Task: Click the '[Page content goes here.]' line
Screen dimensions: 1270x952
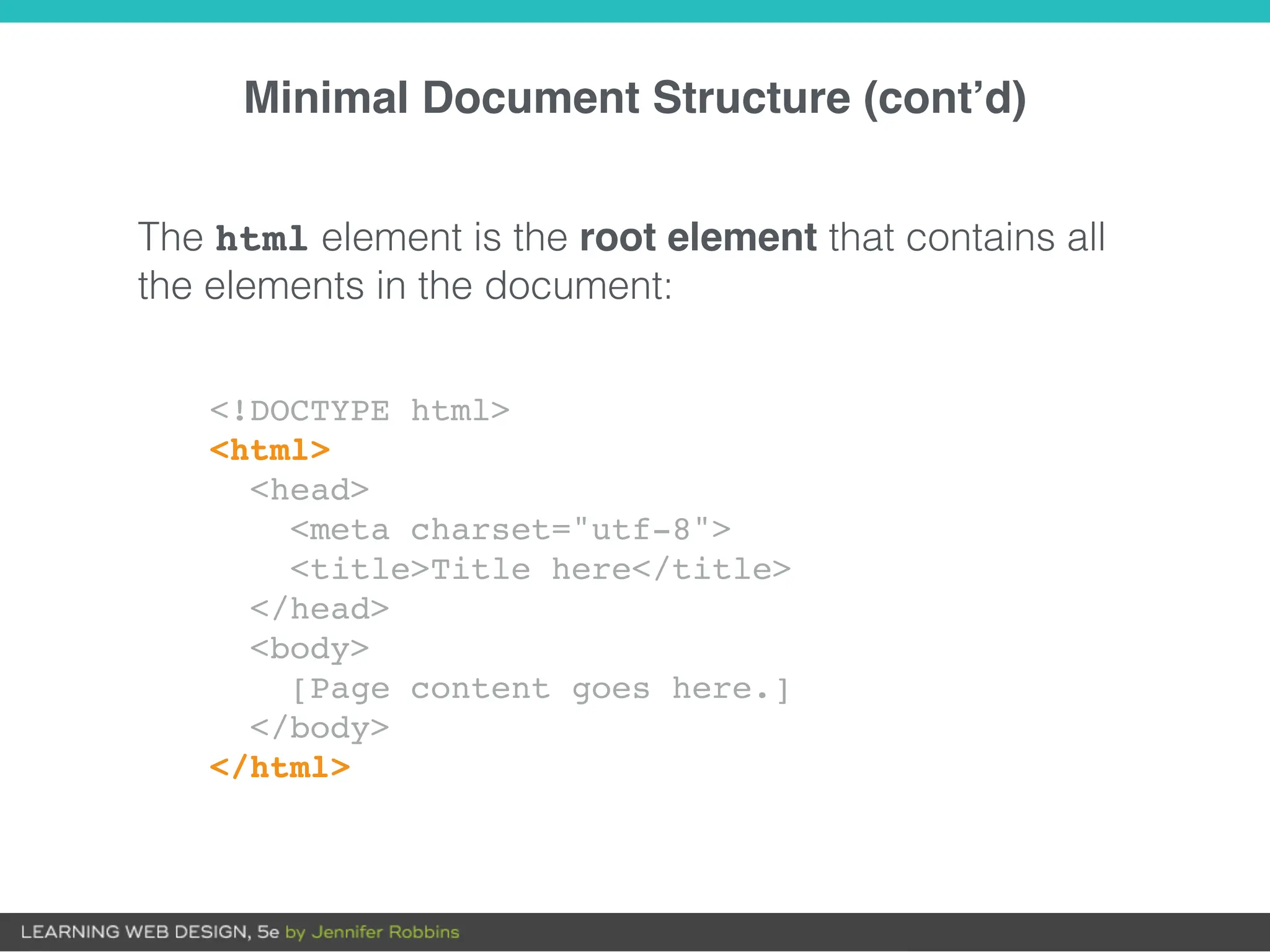Action: tap(541, 690)
